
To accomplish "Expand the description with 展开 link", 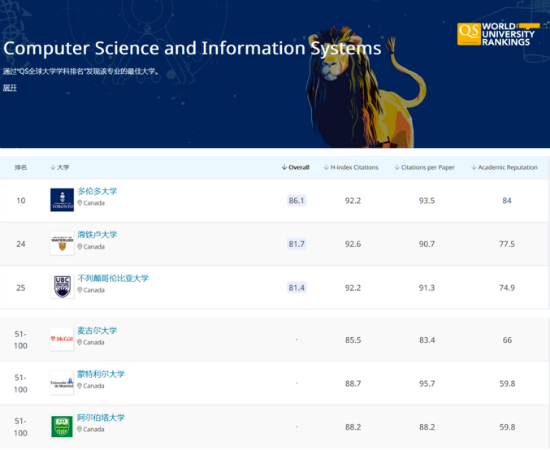I will [10, 88].
